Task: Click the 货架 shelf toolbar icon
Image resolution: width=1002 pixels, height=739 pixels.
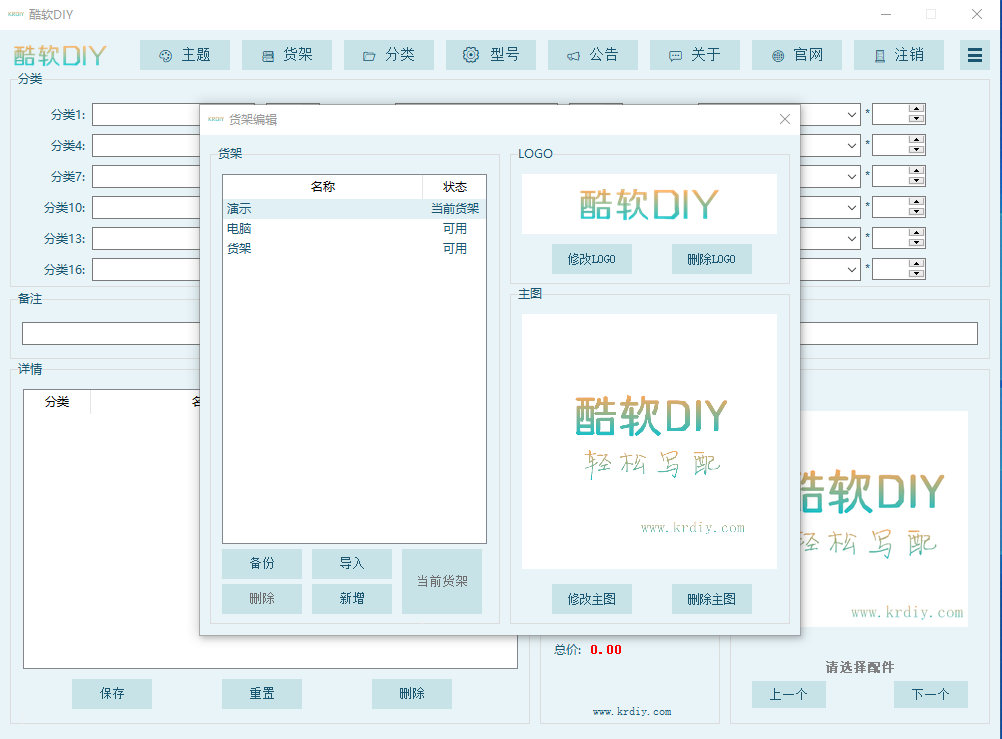Action: [x=287, y=55]
